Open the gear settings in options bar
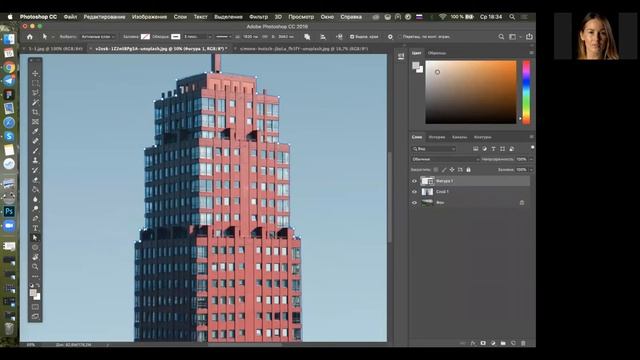This screenshot has height=360, width=640. point(390,37)
